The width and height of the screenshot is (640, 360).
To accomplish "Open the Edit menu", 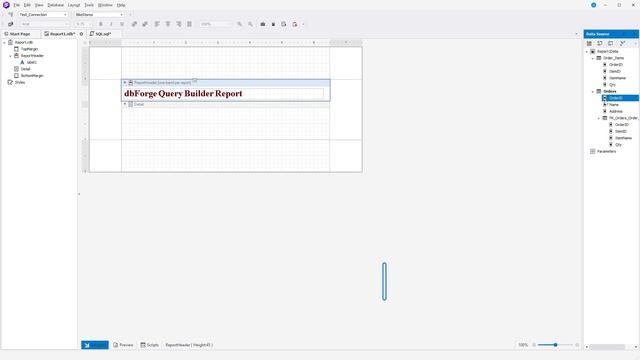I will [x=27, y=5].
